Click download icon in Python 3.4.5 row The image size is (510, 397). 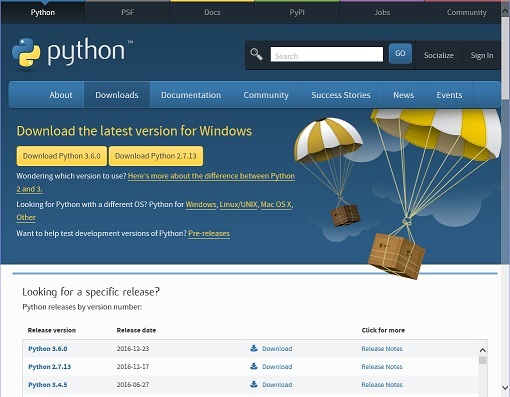click(x=254, y=384)
